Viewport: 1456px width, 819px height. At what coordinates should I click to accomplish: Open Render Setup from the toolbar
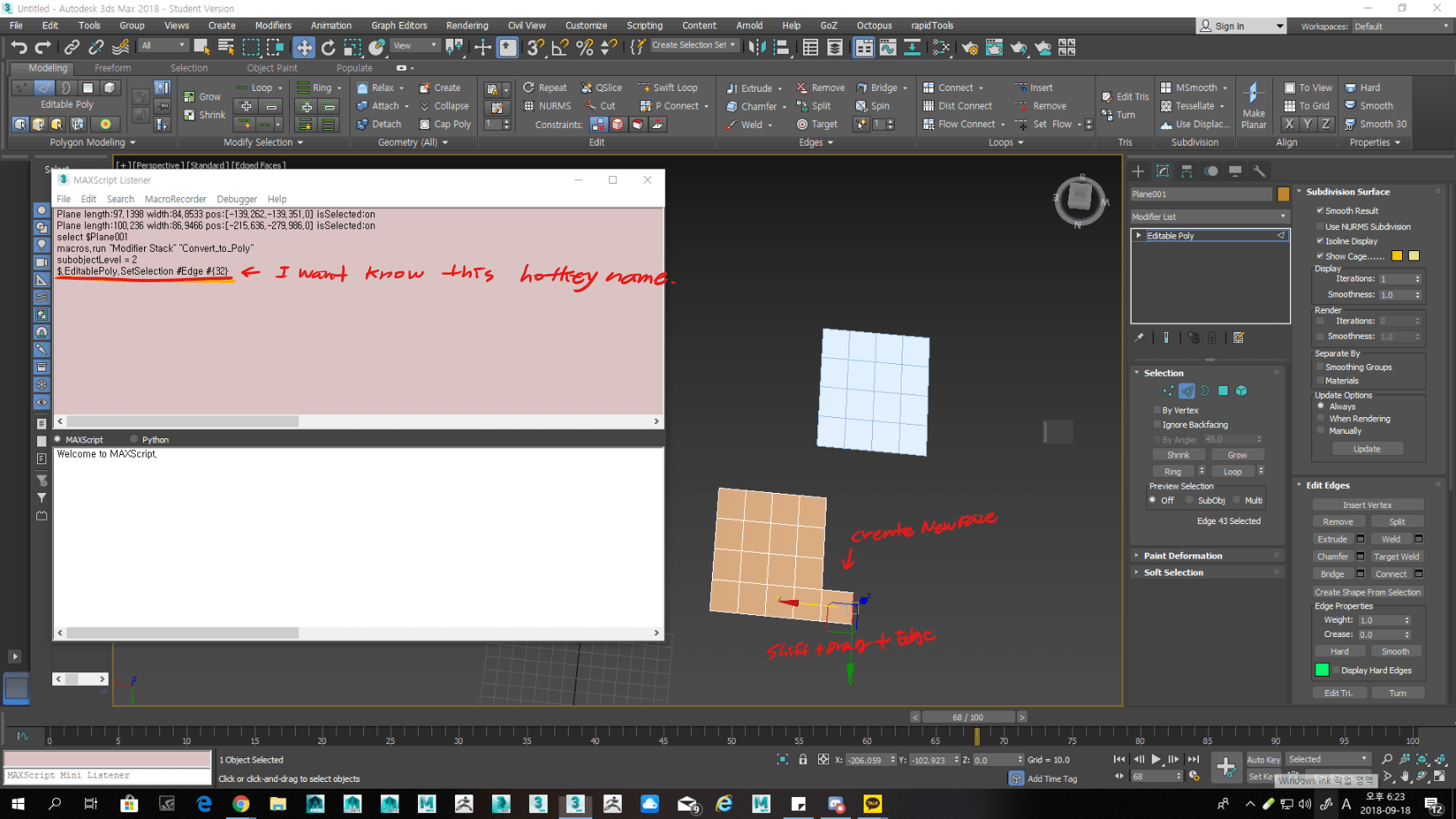[970, 47]
